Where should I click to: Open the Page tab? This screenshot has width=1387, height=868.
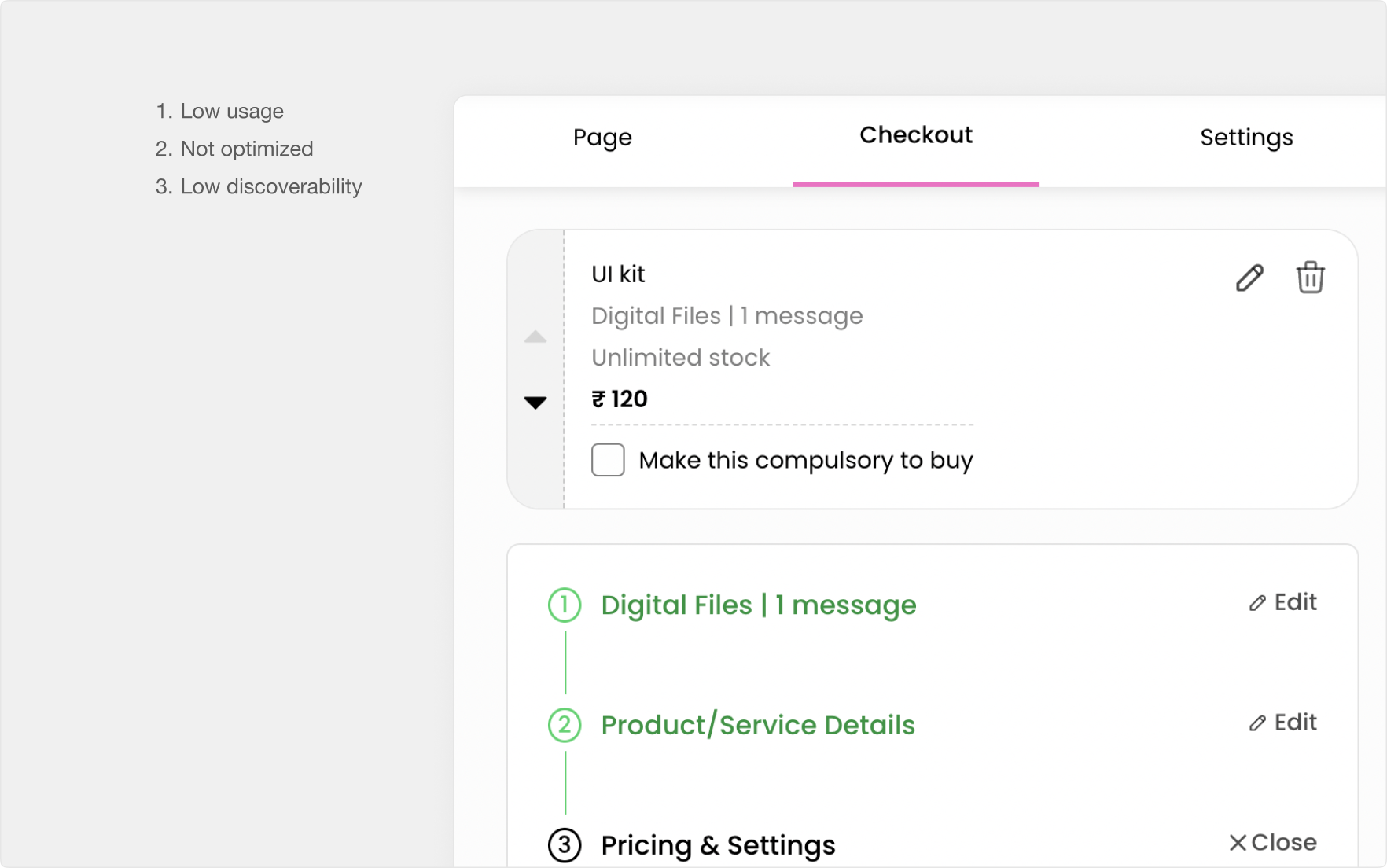point(602,138)
